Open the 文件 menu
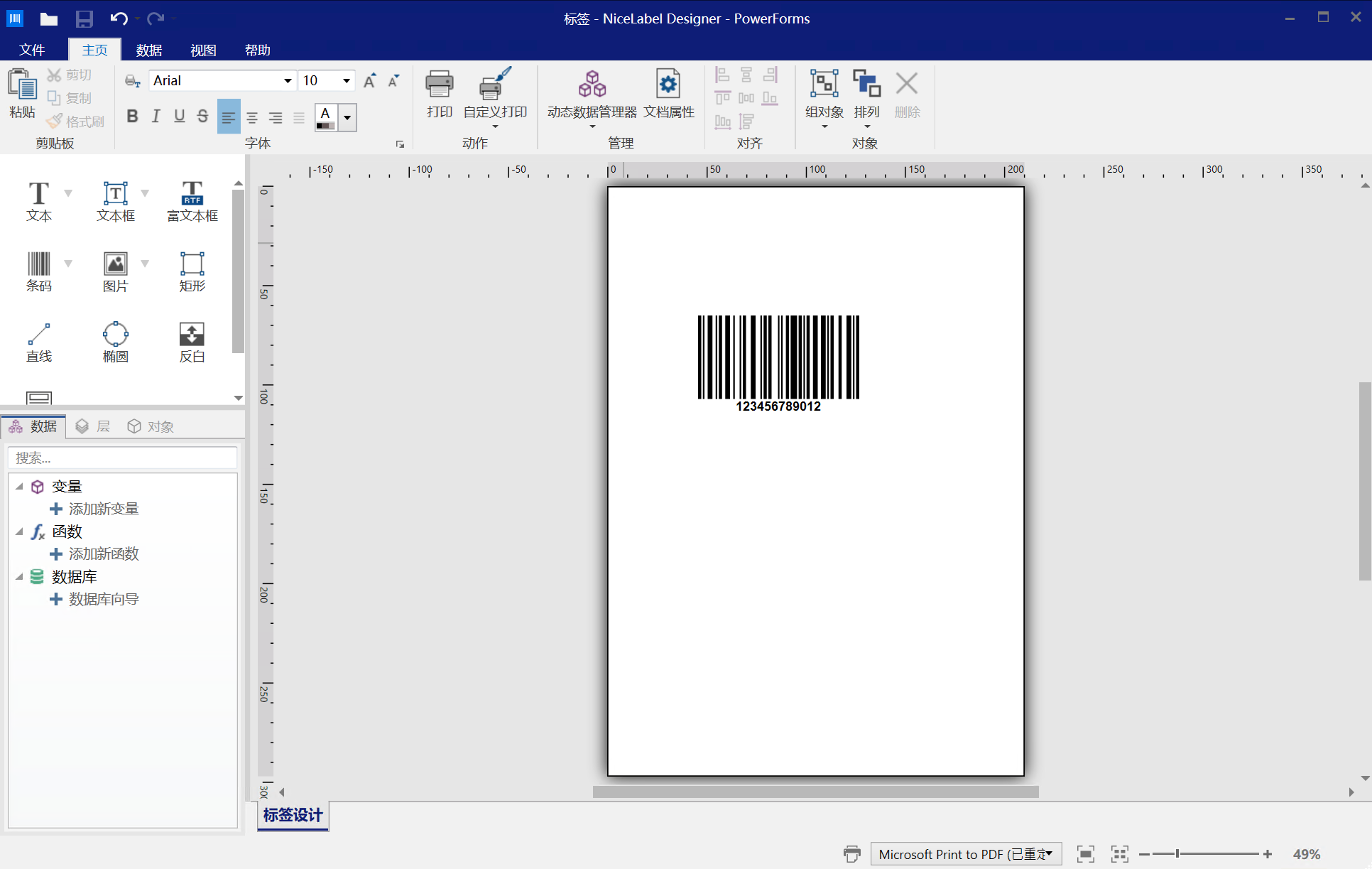This screenshot has width=1372, height=869. (x=32, y=50)
